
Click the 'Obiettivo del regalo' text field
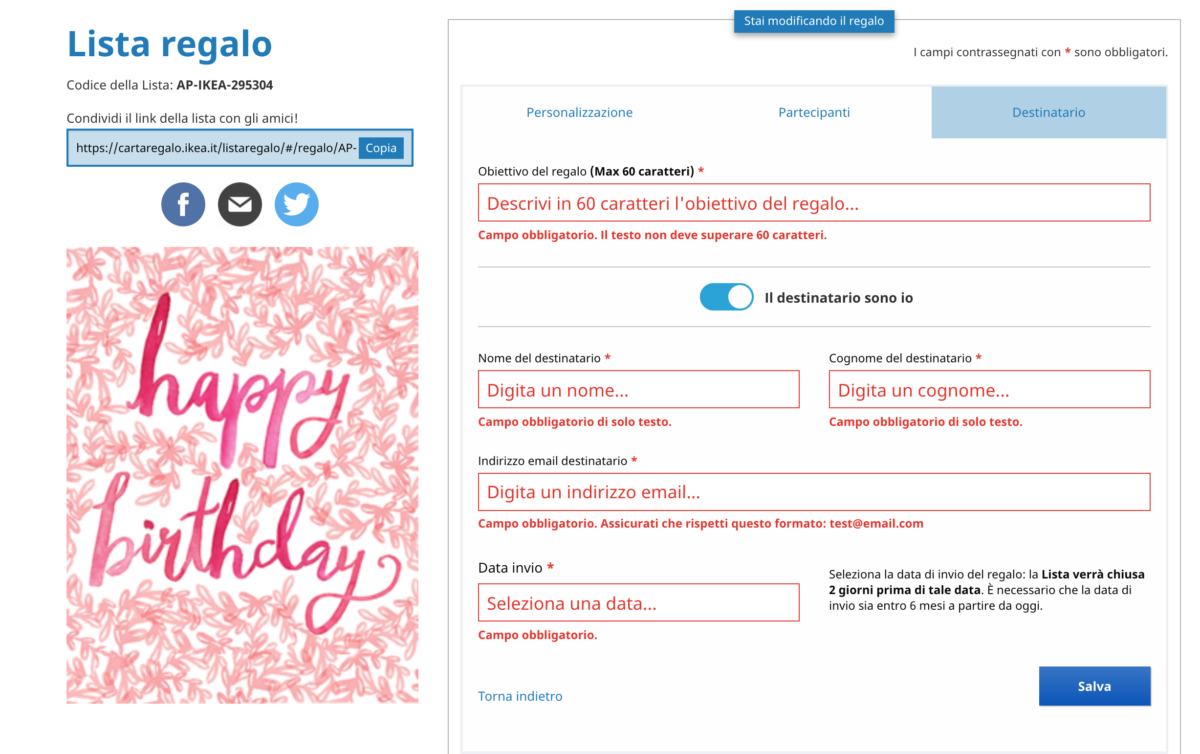[x=814, y=203]
